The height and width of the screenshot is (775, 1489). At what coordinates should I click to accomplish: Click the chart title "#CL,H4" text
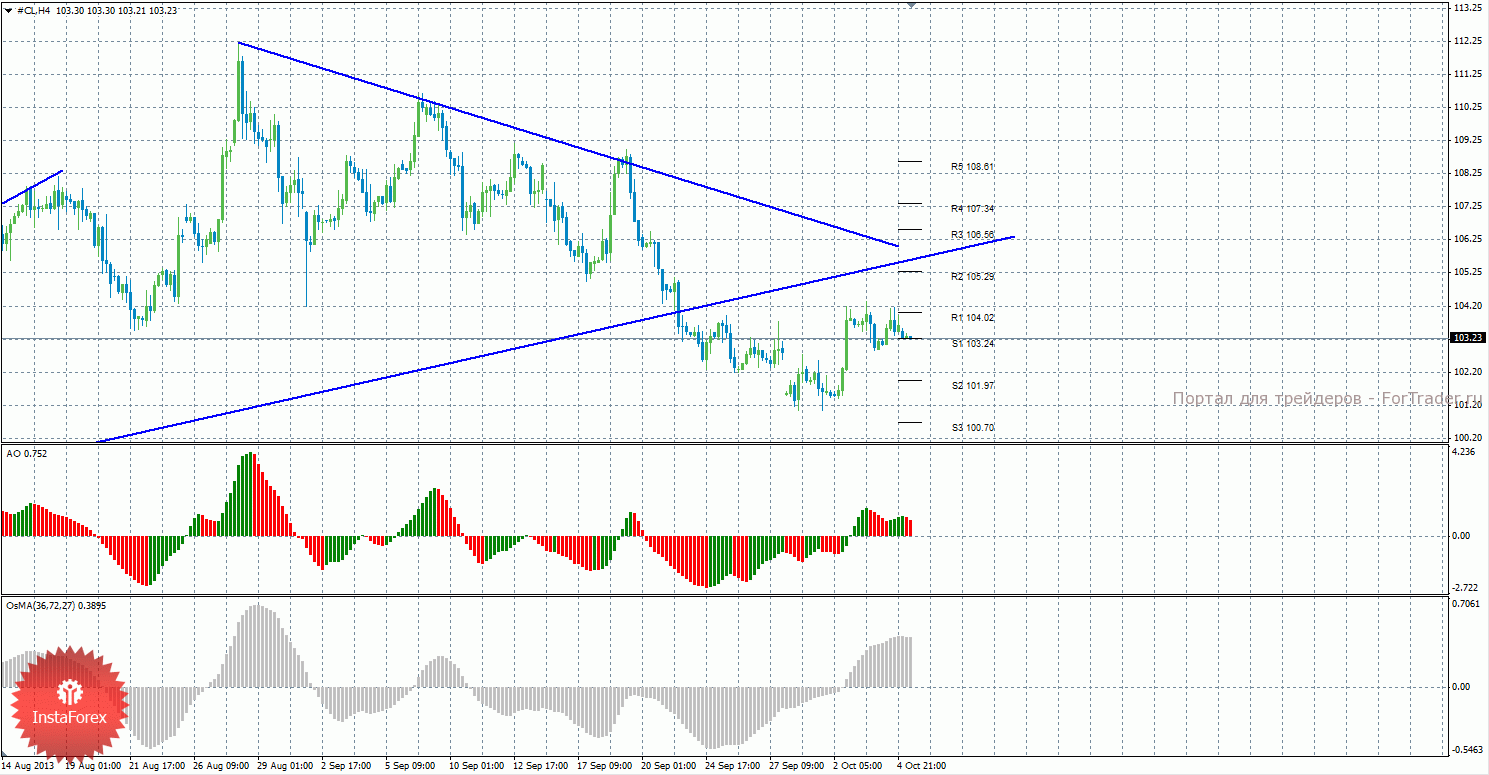(35, 10)
